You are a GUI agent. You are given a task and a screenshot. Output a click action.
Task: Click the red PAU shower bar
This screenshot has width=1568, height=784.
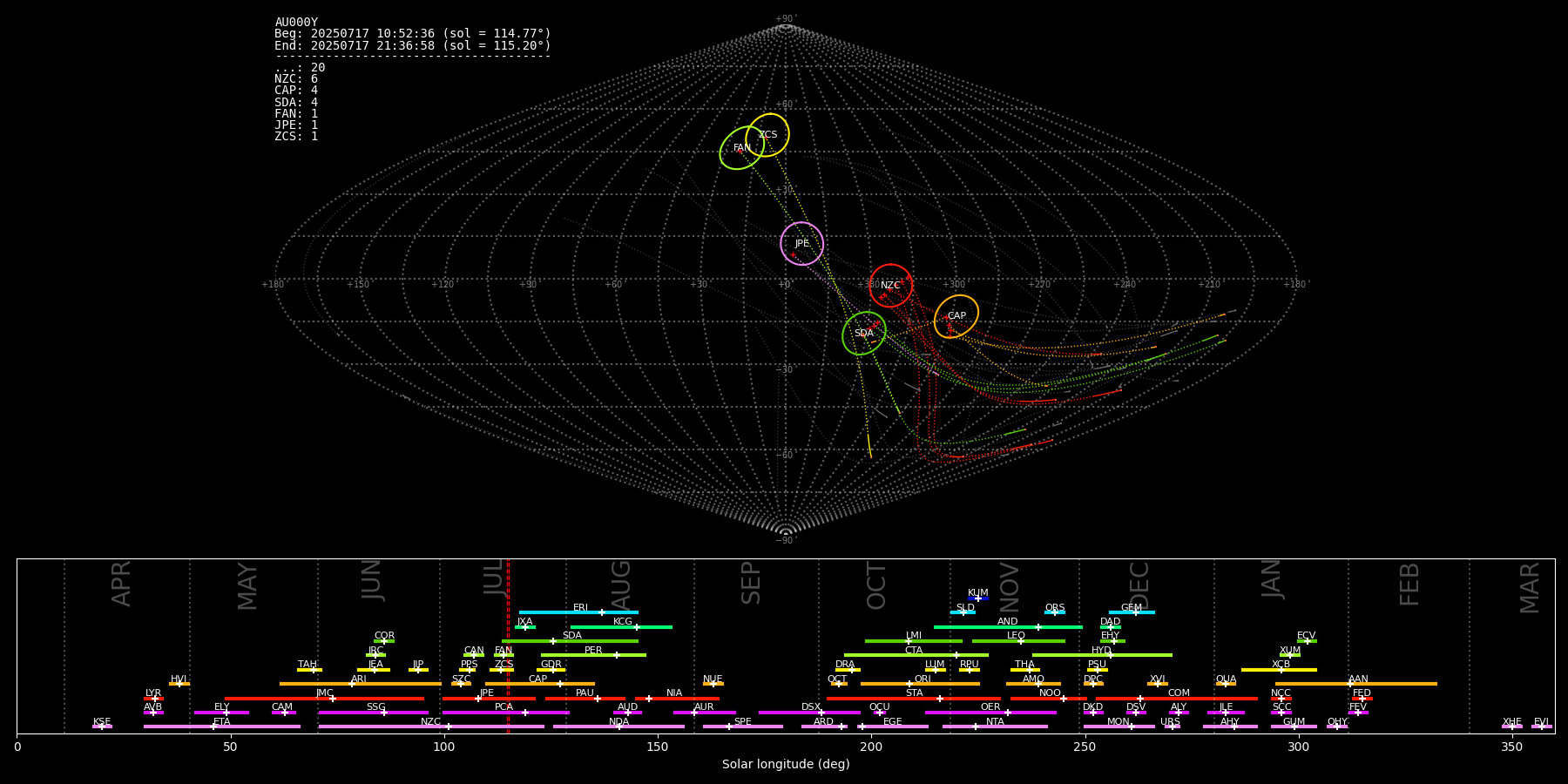585,699
